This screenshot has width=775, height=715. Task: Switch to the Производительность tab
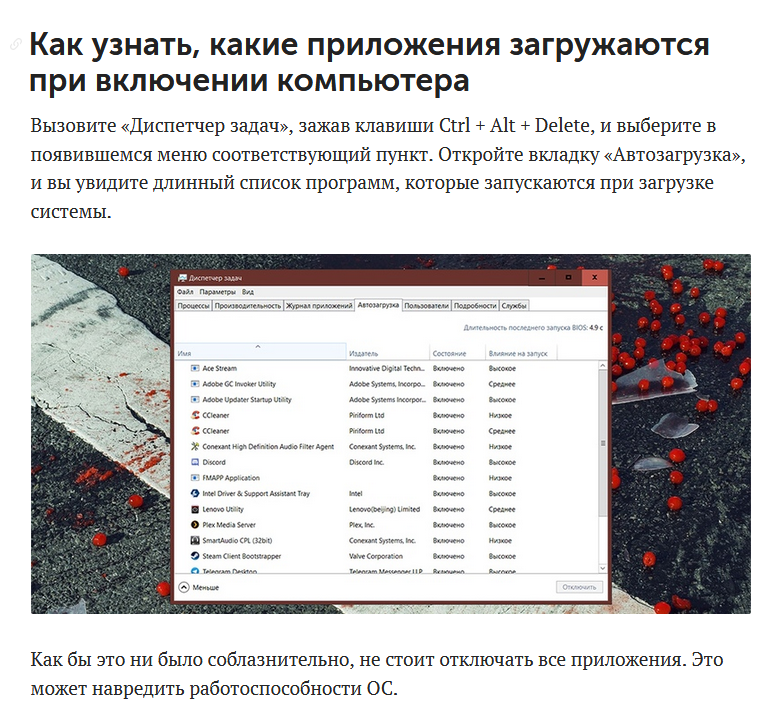tap(248, 305)
